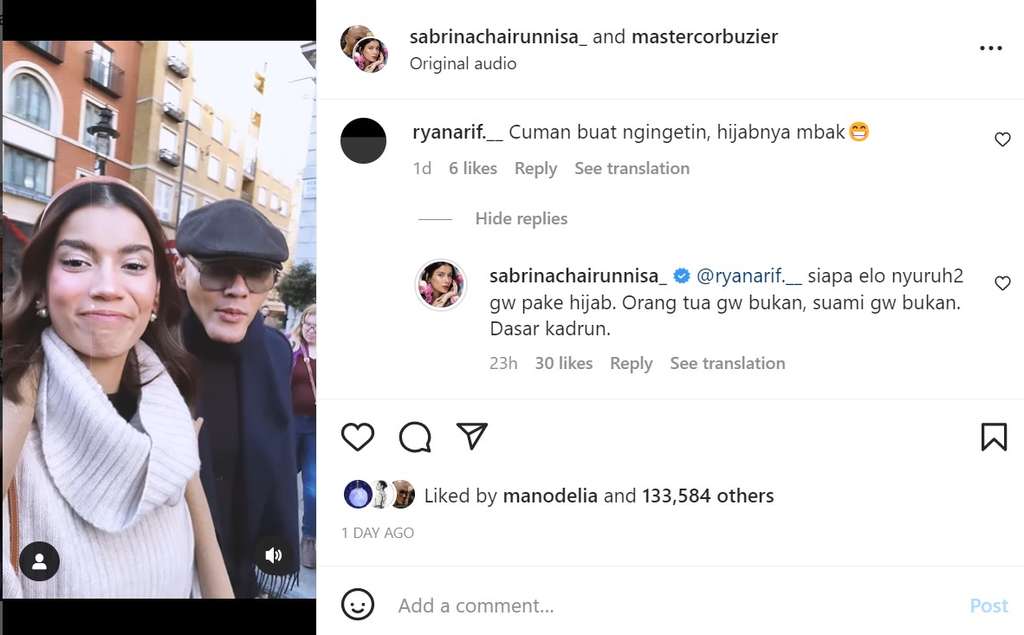Like the post with heart icon

[357, 437]
